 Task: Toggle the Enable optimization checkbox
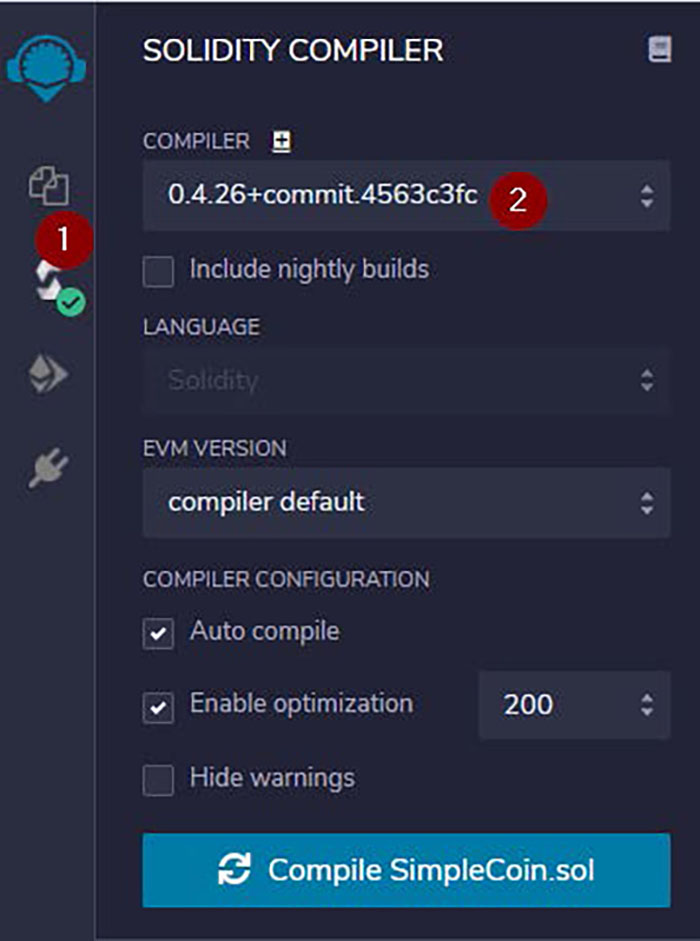pyautogui.click(x=158, y=706)
